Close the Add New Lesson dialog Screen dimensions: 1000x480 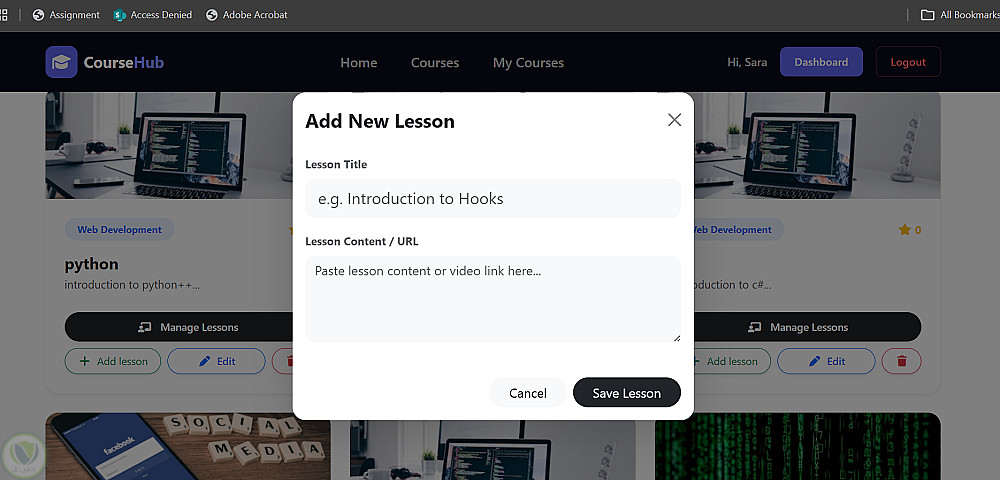(674, 120)
